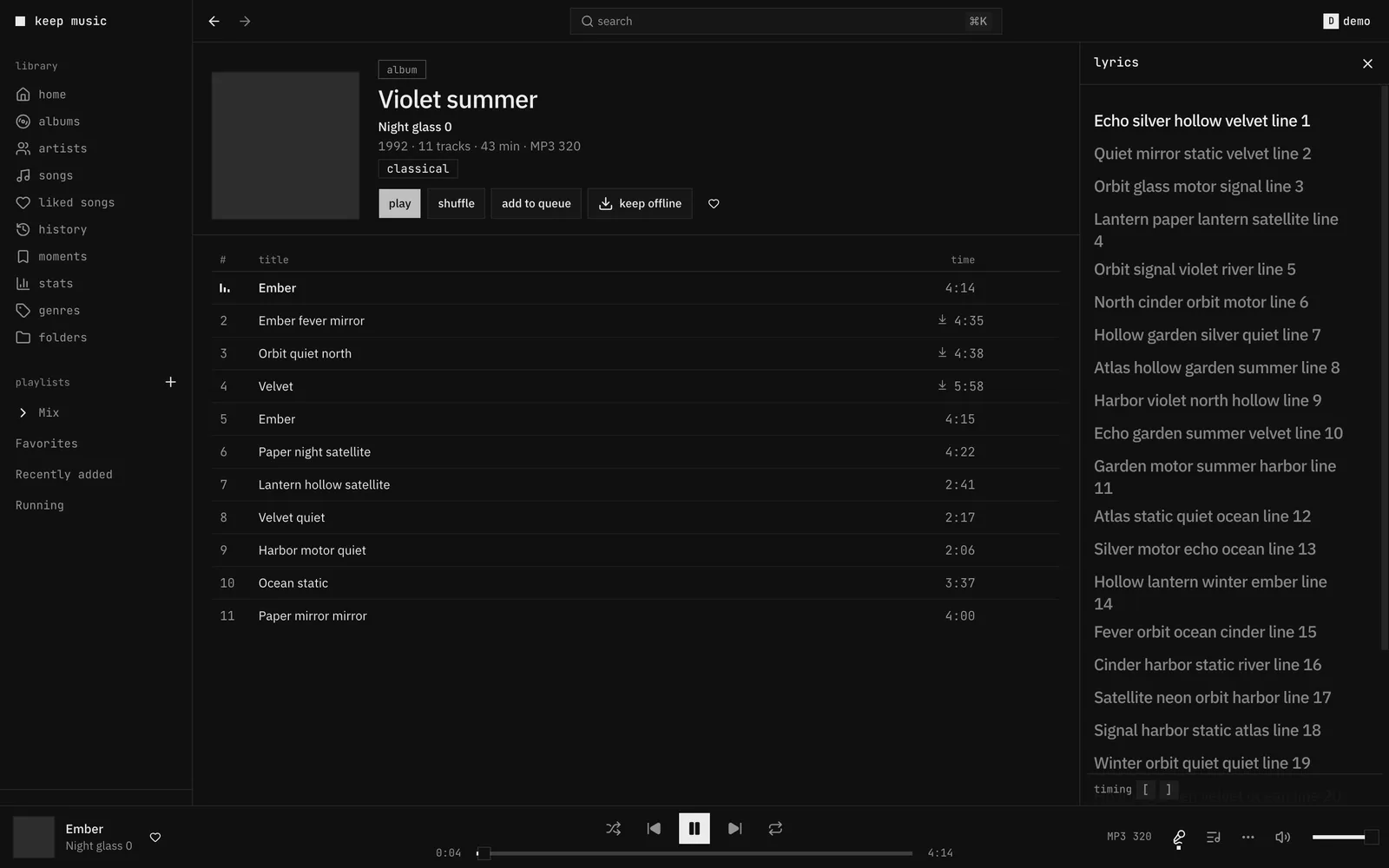
Task: Click the Violet summer album cover
Action: coord(286,146)
